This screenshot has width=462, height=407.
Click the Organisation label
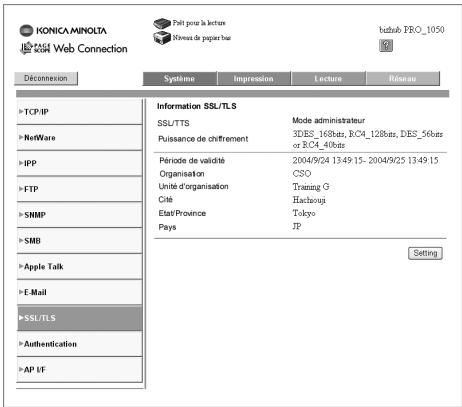point(182,174)
